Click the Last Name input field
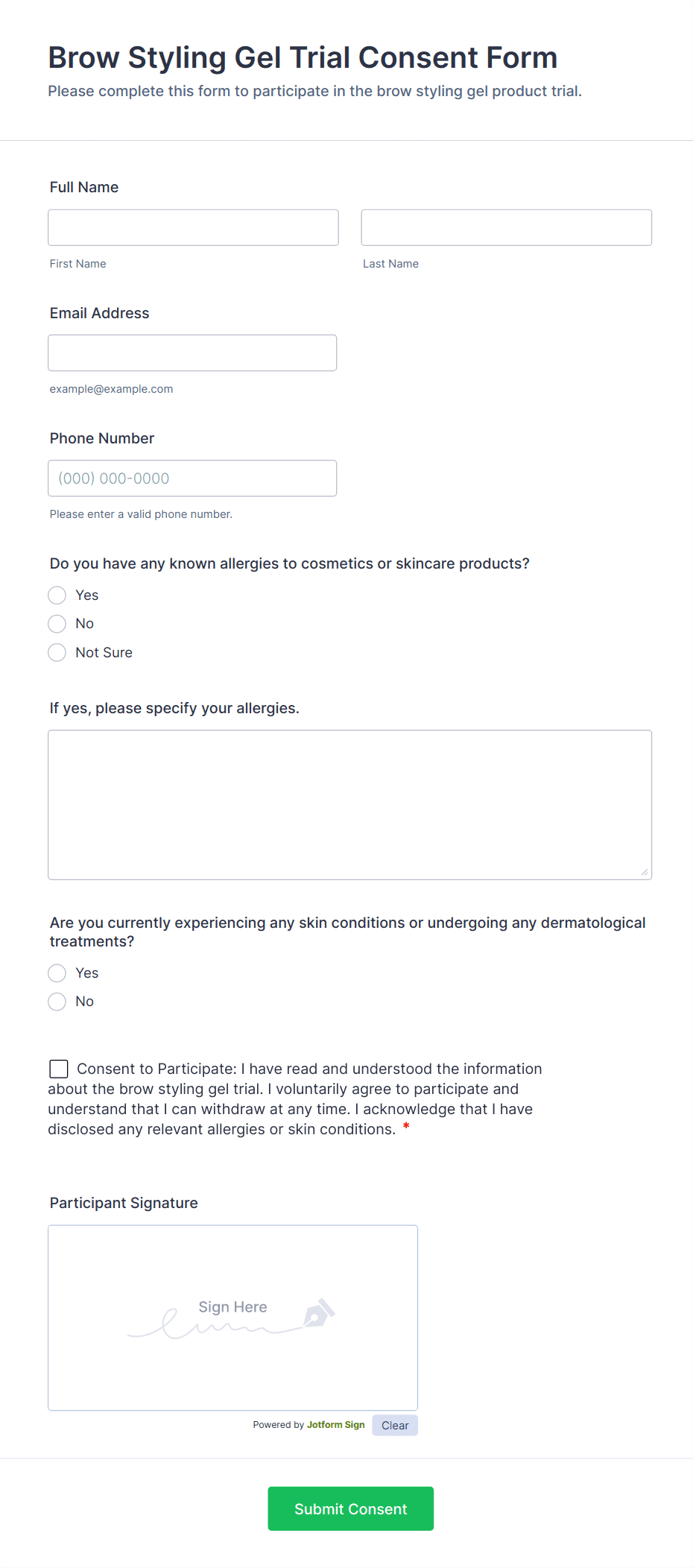The image size is (693, 1568). [505, 227]
